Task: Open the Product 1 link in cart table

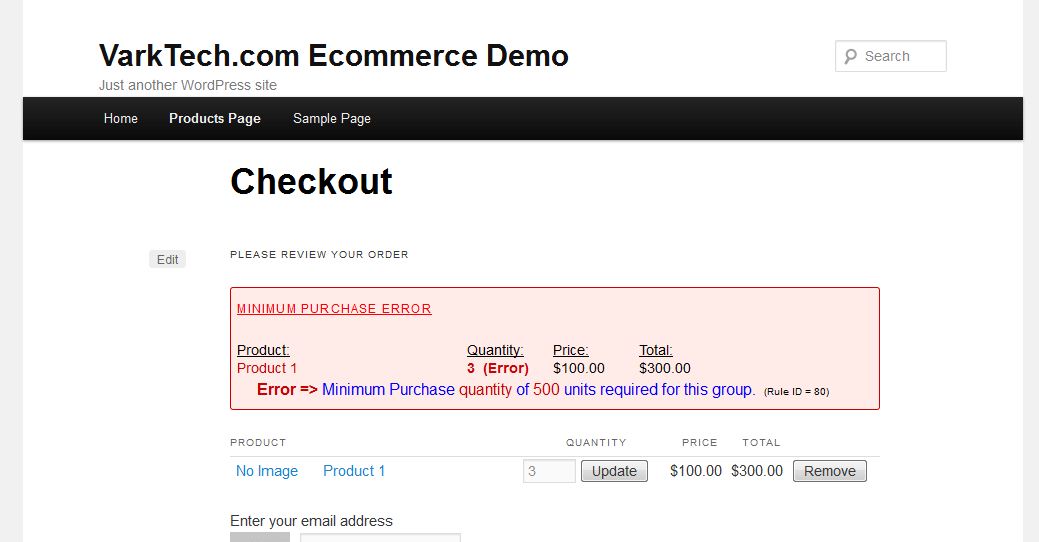Action: point(354,471)
